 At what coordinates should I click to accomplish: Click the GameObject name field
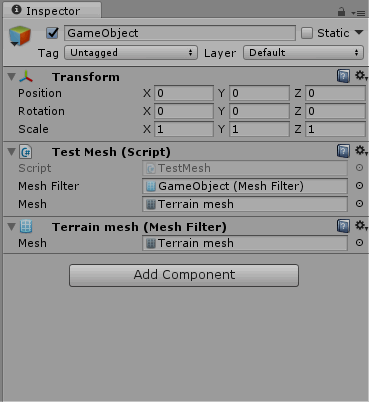(180, 33)
